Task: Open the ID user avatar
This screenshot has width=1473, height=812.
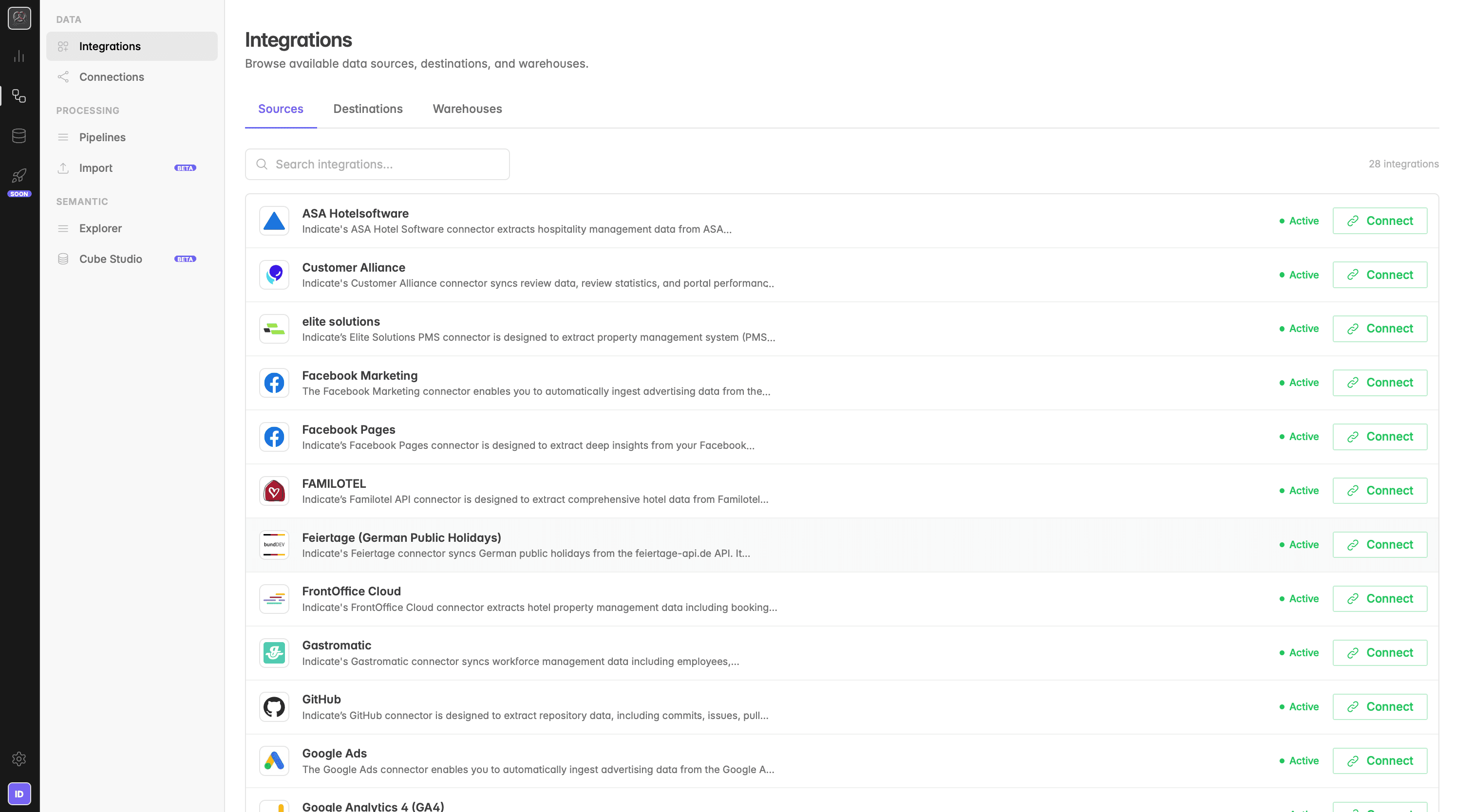Action: [19, 794]
